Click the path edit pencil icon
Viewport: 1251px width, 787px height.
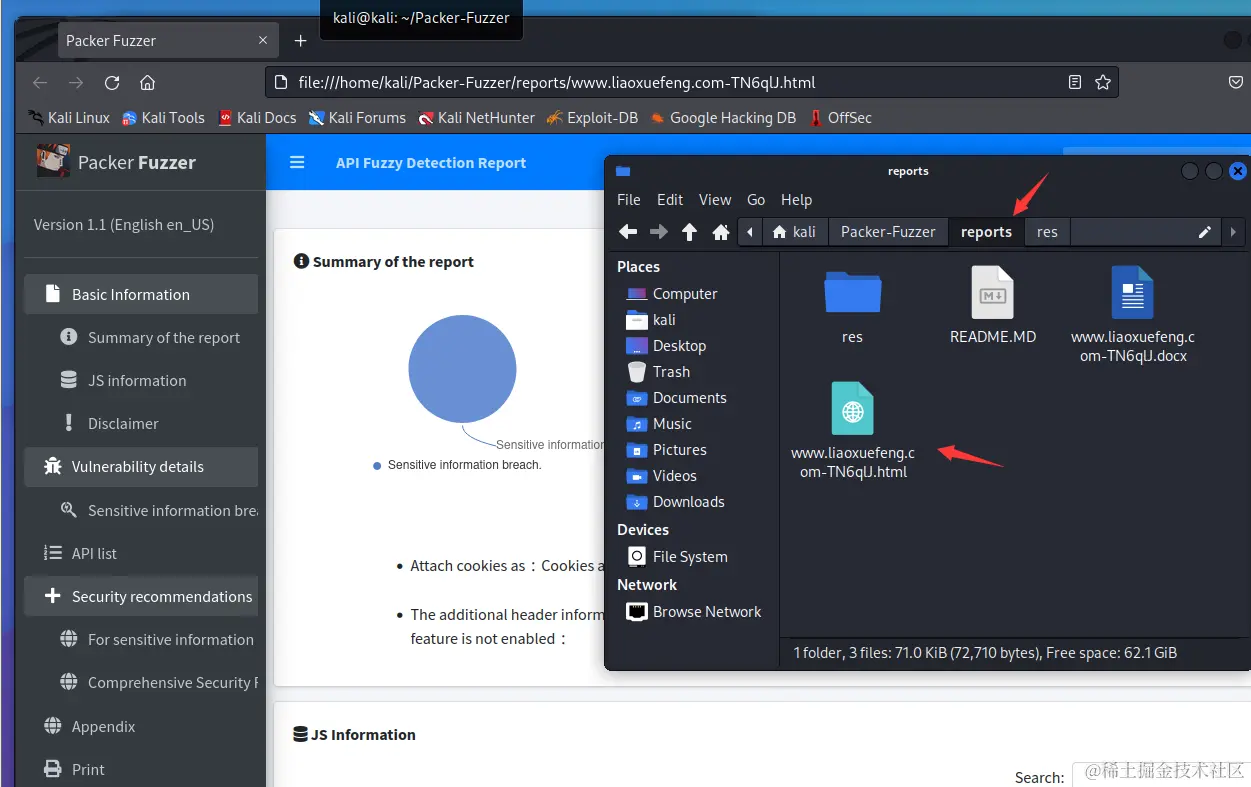tap(1205, 232)
